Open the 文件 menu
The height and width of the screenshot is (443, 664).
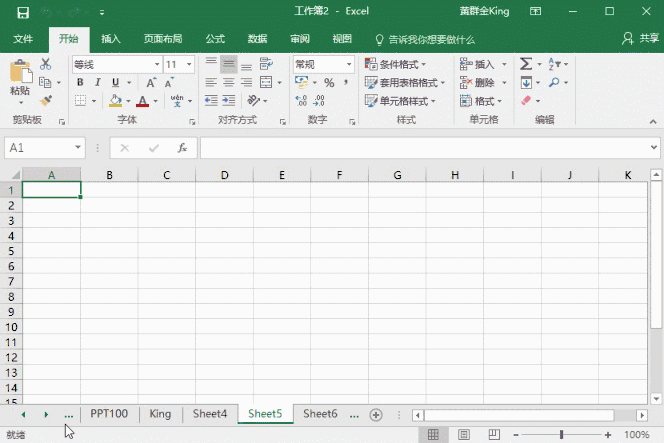pyautogui.click(x=23, y=39)
